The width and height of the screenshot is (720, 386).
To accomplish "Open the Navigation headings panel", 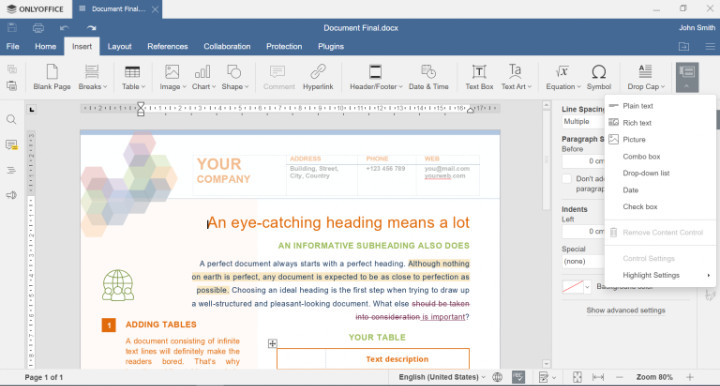I will [x=11, y=170].
